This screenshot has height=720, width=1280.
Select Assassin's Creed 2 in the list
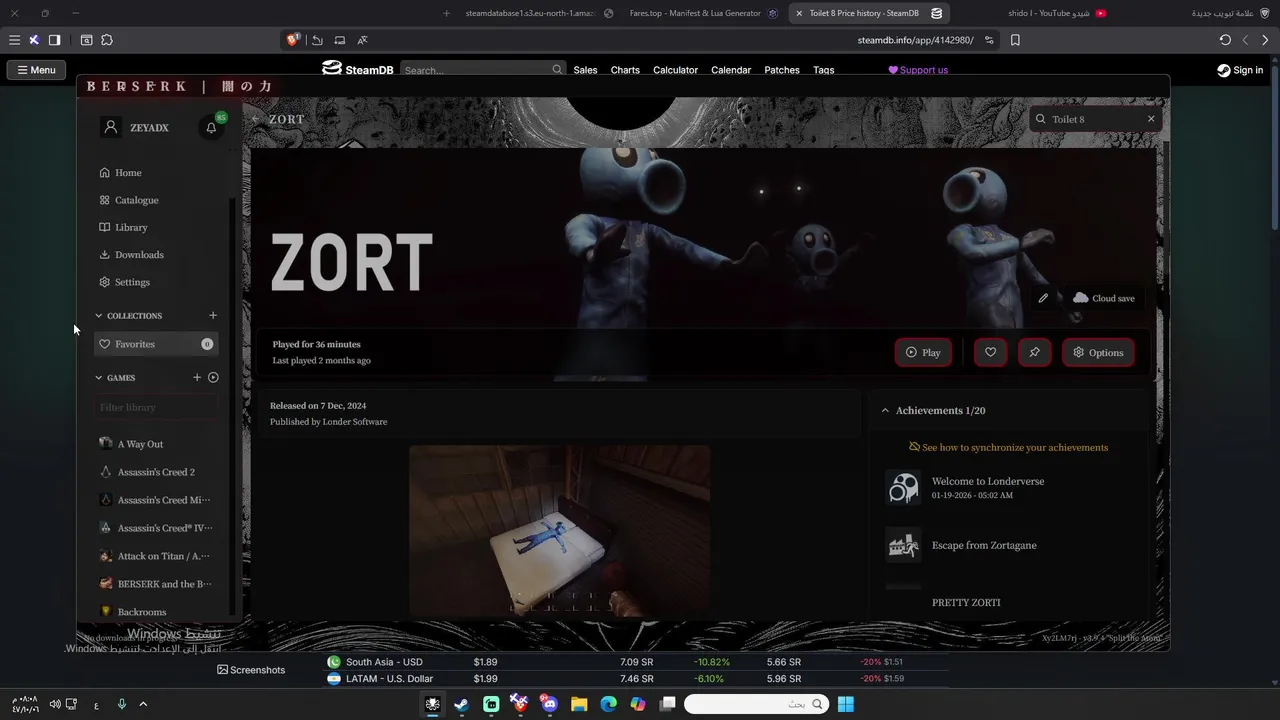(x=156, y=472)
